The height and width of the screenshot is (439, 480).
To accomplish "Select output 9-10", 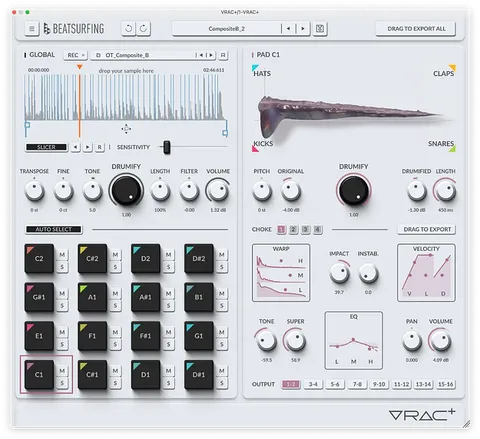I will pos(379,384).
